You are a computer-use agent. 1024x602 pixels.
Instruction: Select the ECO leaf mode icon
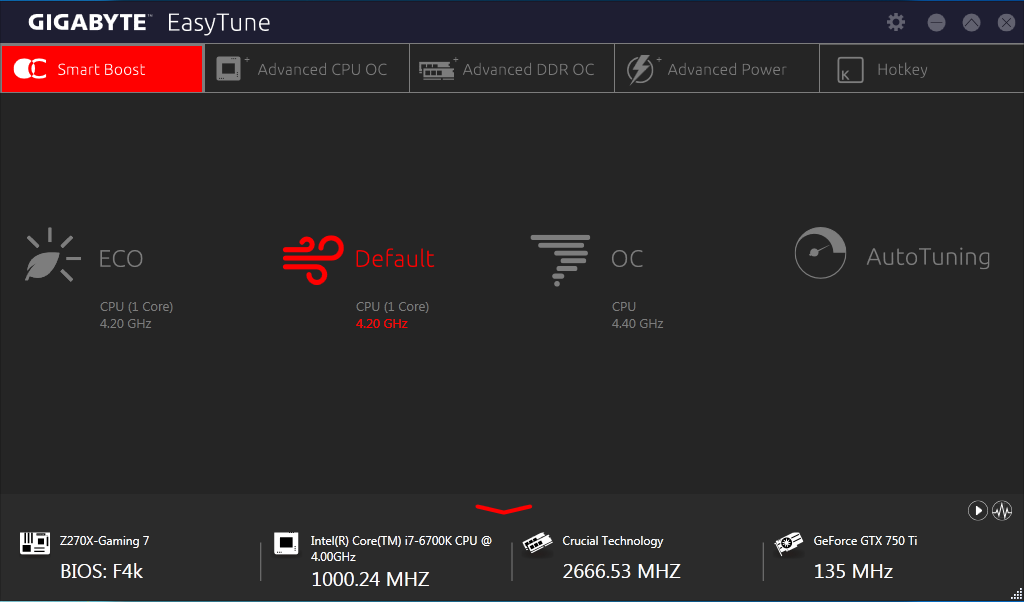click(52, 255)
